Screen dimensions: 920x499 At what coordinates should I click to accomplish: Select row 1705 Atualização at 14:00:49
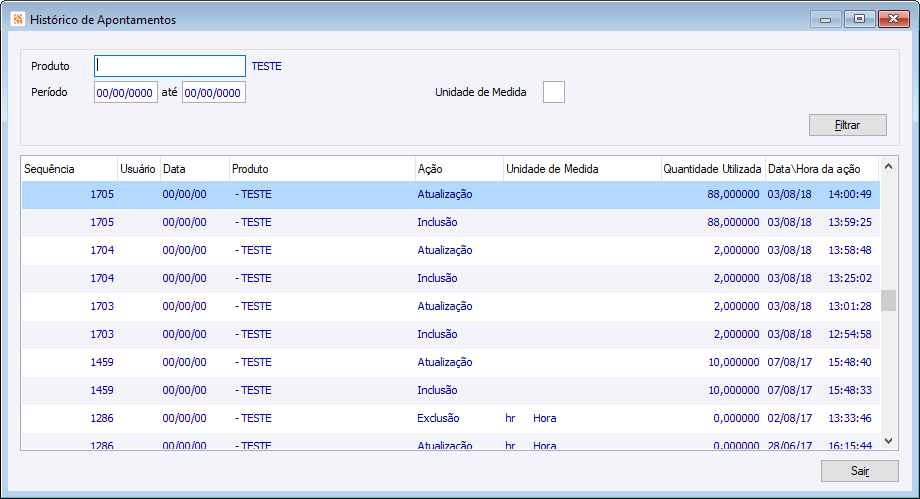pyautogui.click(x=451, y=194)
